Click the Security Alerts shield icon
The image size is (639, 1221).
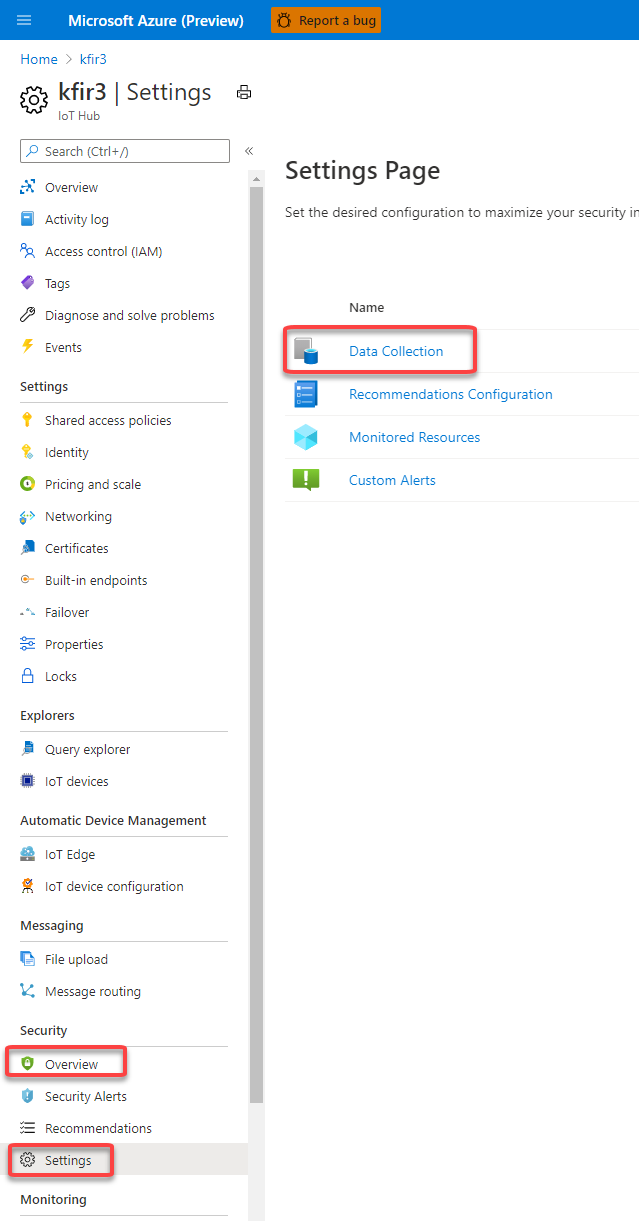pos(28,1096)
